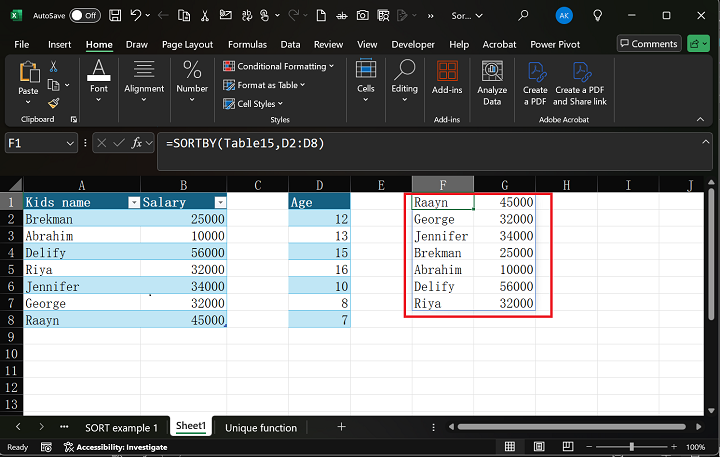Click Create a PDF icon
Image resolution: width=720 pixels, height=457 pixels.
click(535, 82)
